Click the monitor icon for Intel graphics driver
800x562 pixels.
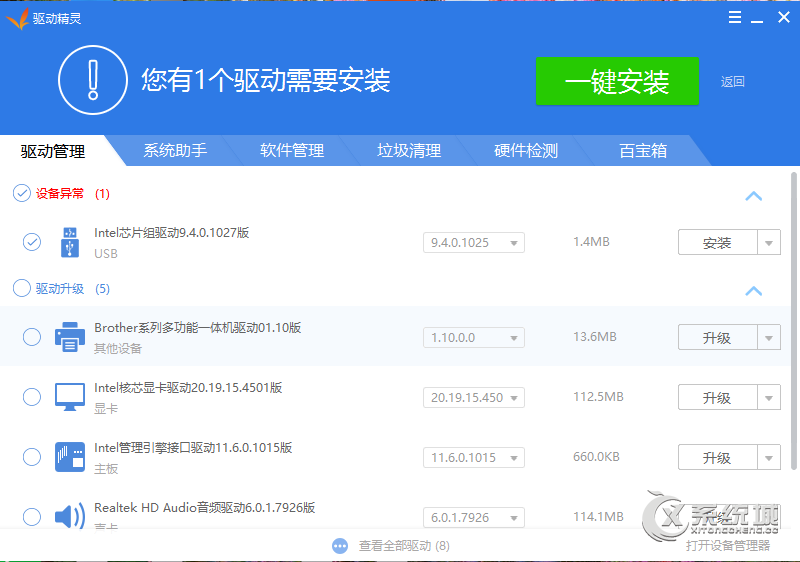(x=70, y=397)
